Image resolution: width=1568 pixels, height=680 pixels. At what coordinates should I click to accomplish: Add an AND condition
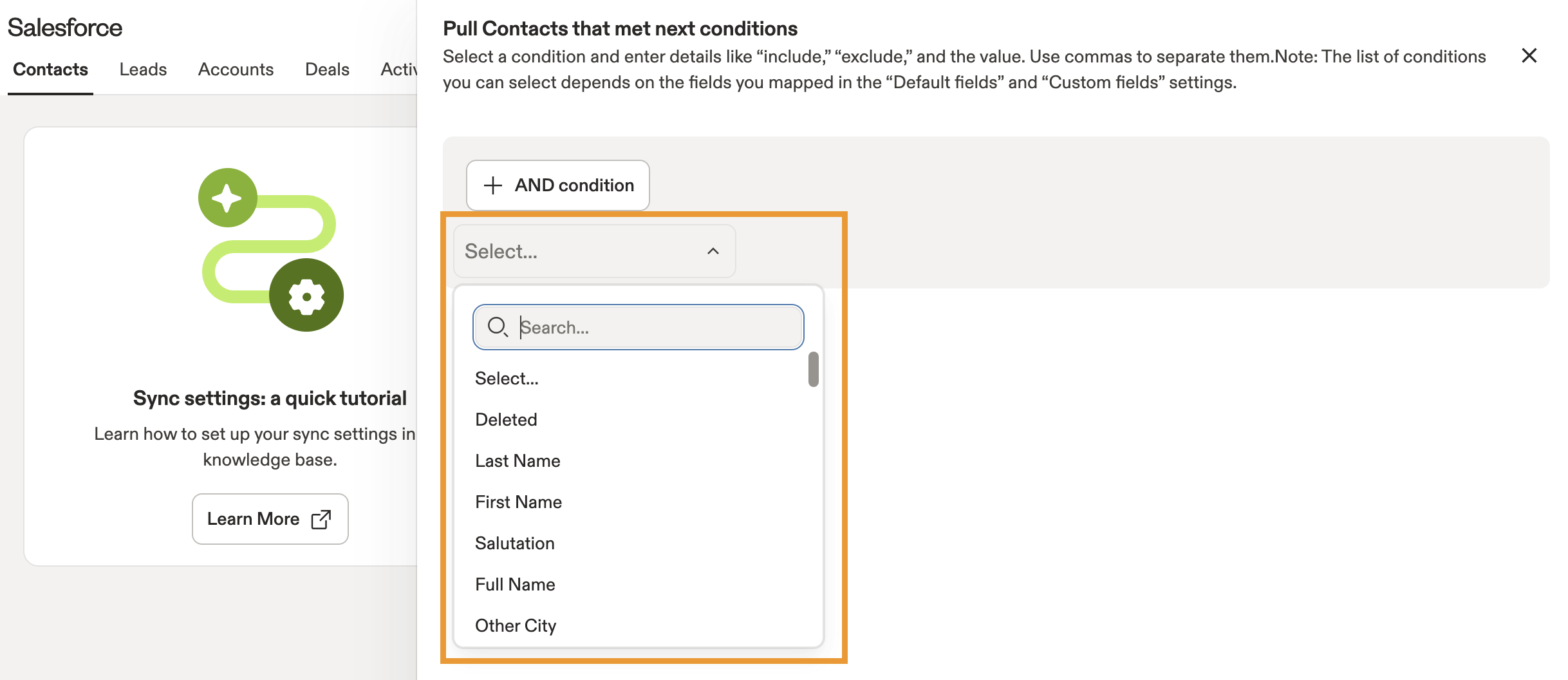pyautogui.click(x=557, y=185)
